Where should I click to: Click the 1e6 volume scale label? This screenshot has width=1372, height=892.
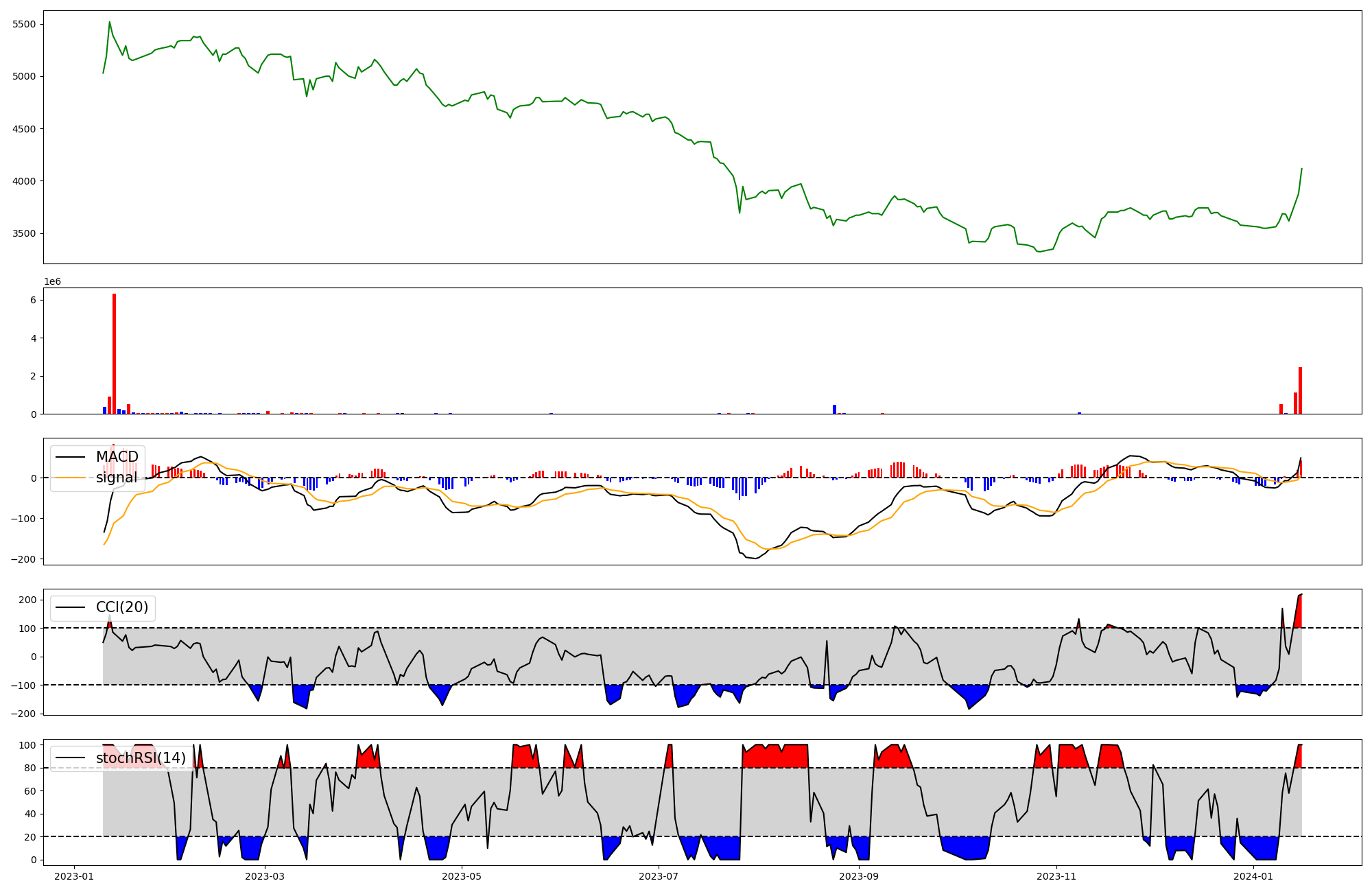pyautogui.click(x=53, y=282)
